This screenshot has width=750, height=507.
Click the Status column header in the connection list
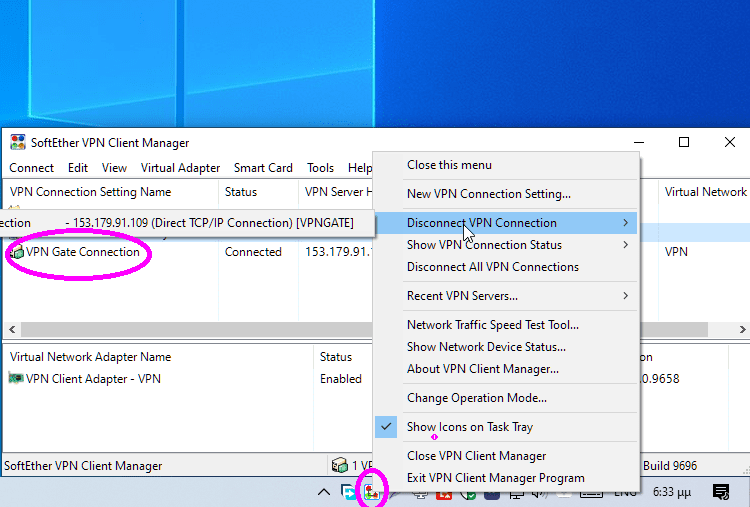point(258,192)
